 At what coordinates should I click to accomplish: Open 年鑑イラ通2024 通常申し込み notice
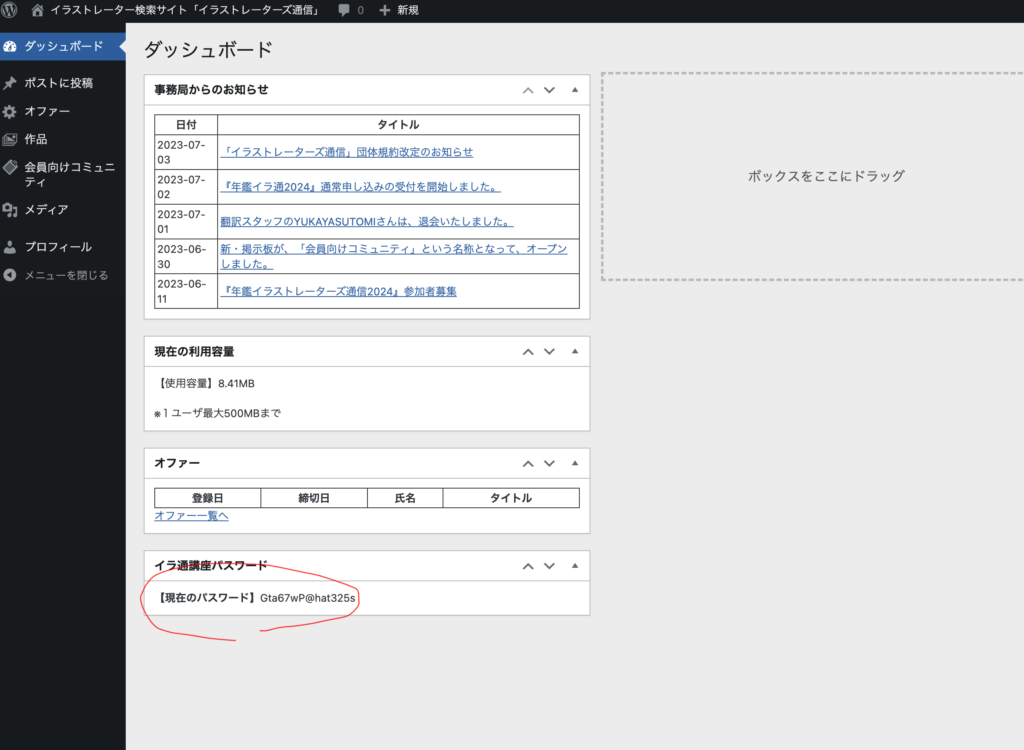(360, 187)
